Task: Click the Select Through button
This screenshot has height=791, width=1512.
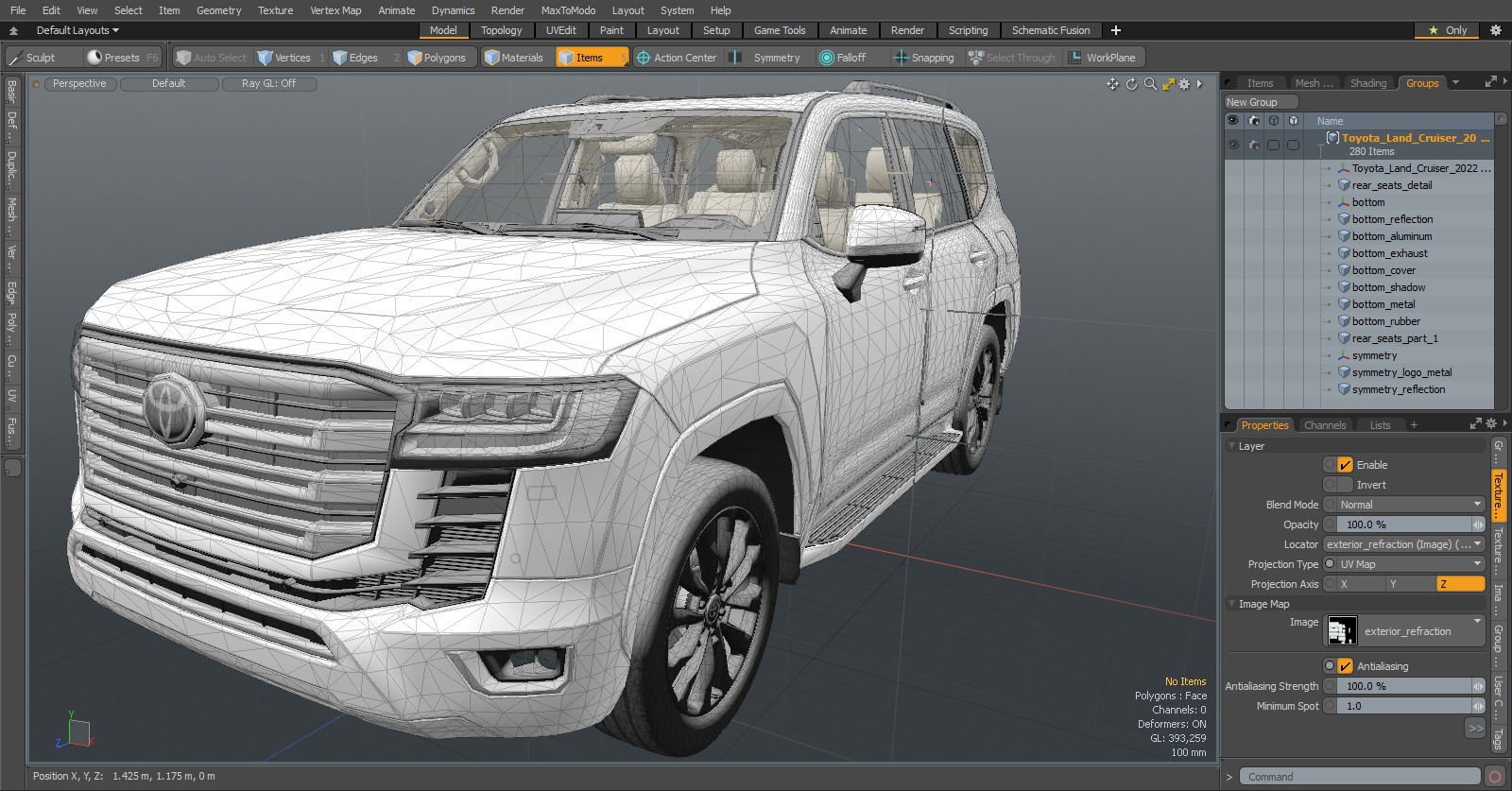Action: tap(1012, 58)
